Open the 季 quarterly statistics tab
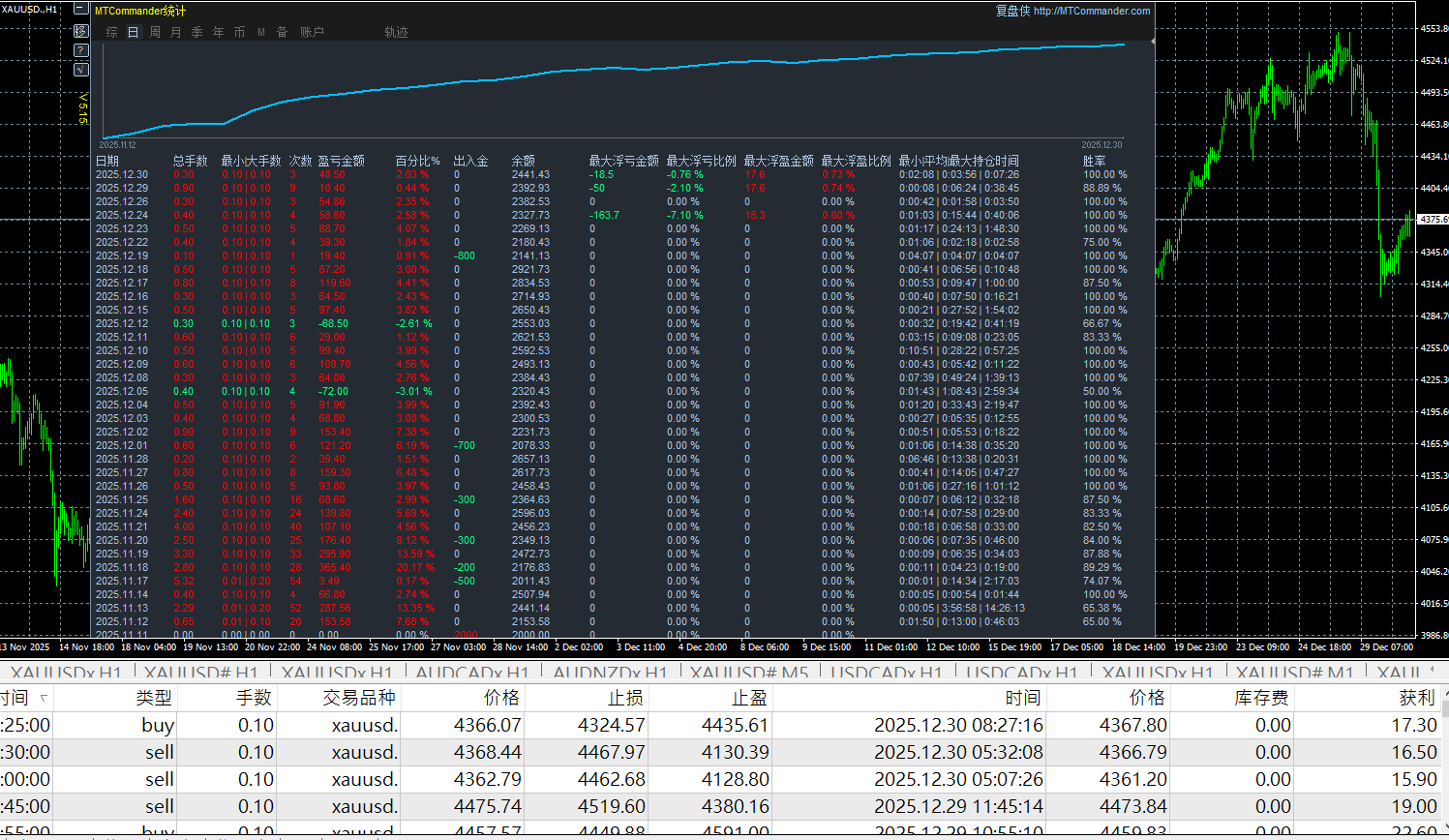1449x840 pixels. pos(197,32)
